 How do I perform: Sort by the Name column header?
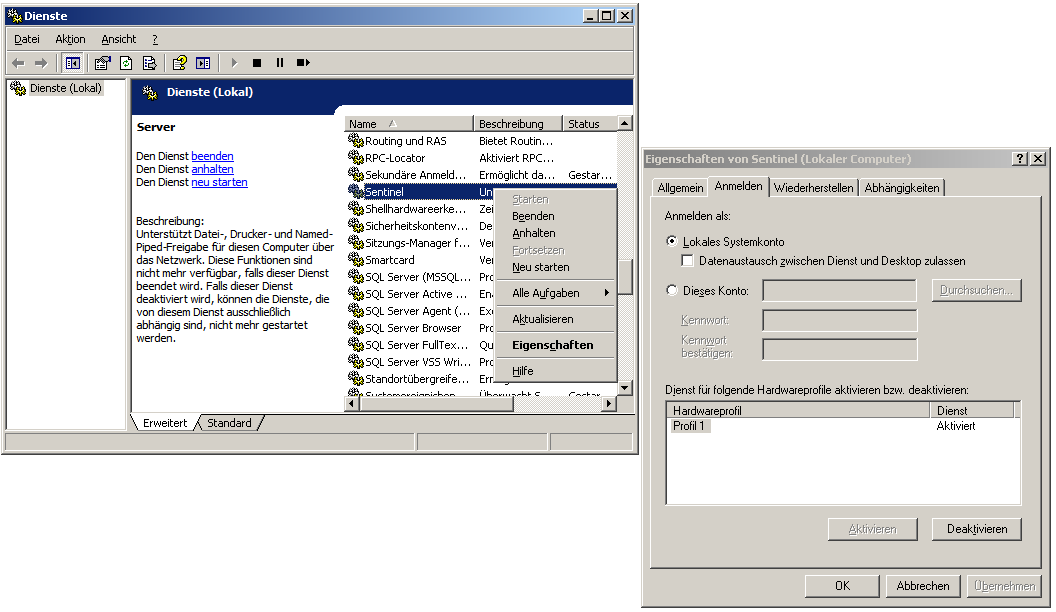pyautogui.click(x=409, y=124)
